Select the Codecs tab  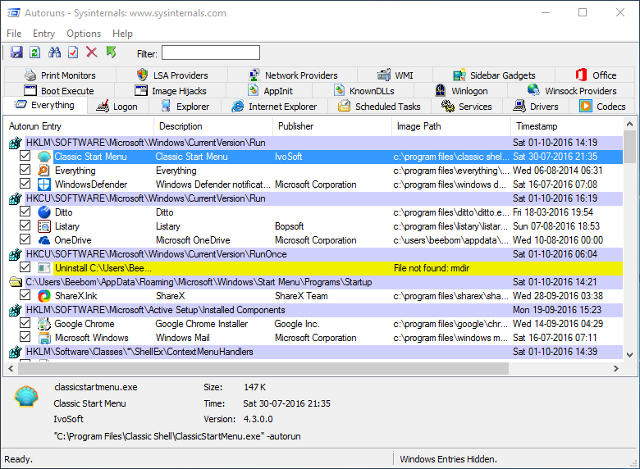coord(602,107)
